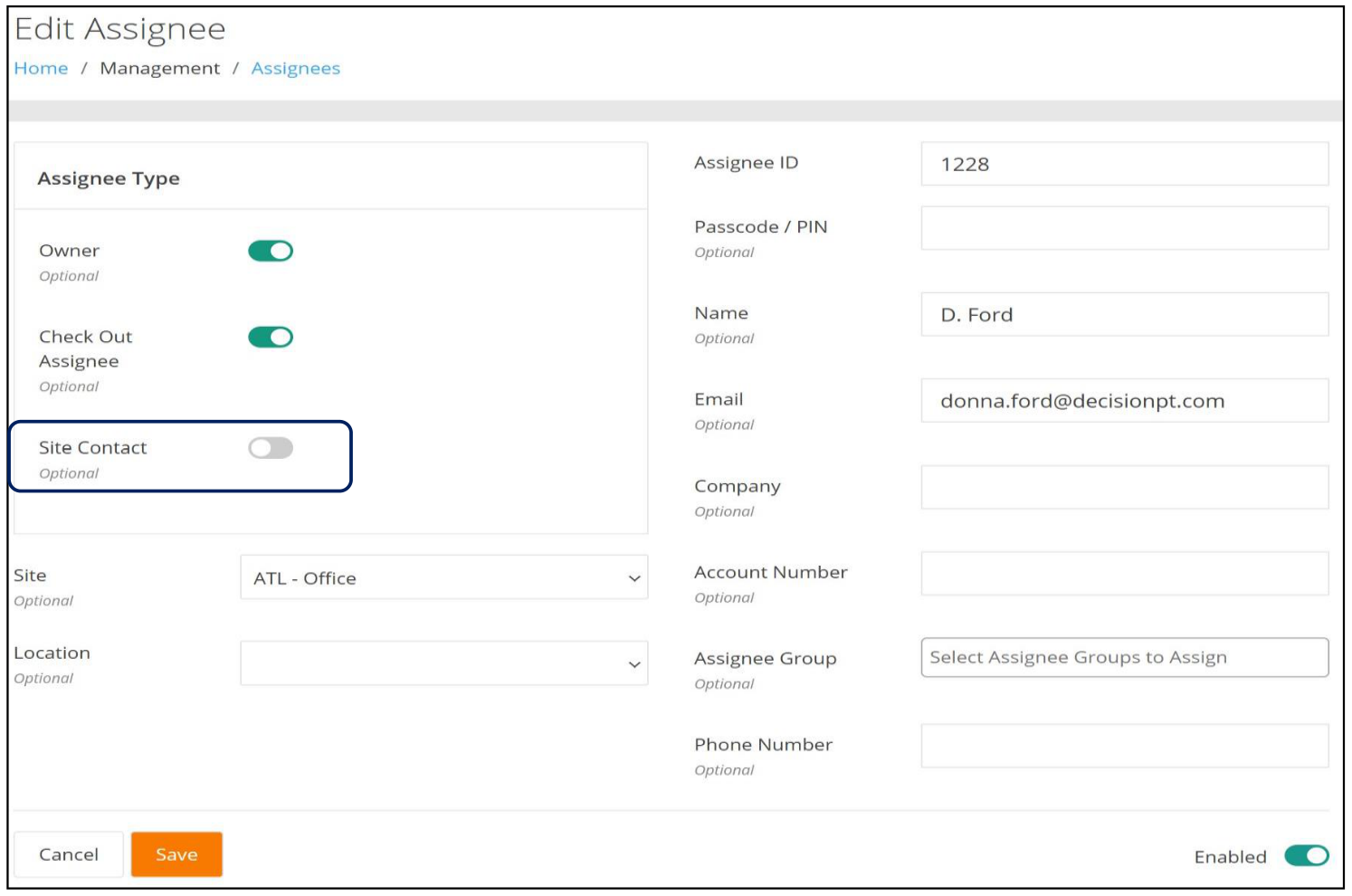
Task: Open the Assignee Group selection box
Action: pos(1125,657)
